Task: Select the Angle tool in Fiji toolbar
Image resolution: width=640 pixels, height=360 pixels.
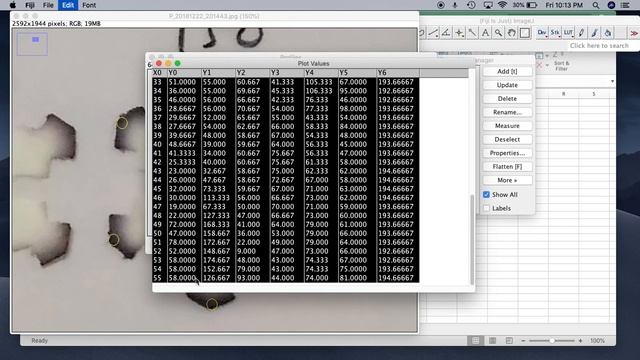Action: (x=446, y=33)
